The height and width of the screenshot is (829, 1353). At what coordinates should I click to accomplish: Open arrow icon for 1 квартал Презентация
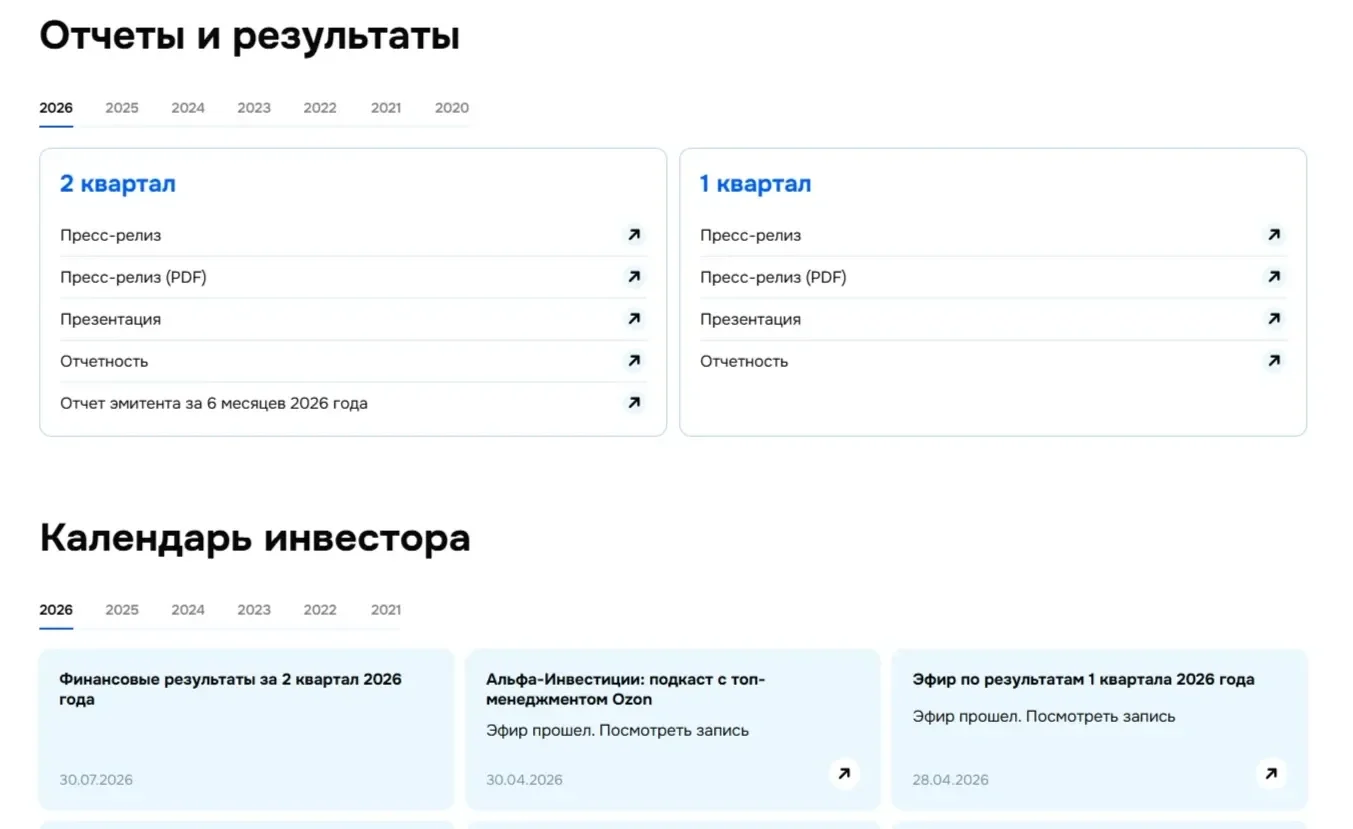[x=1273, y=319]
